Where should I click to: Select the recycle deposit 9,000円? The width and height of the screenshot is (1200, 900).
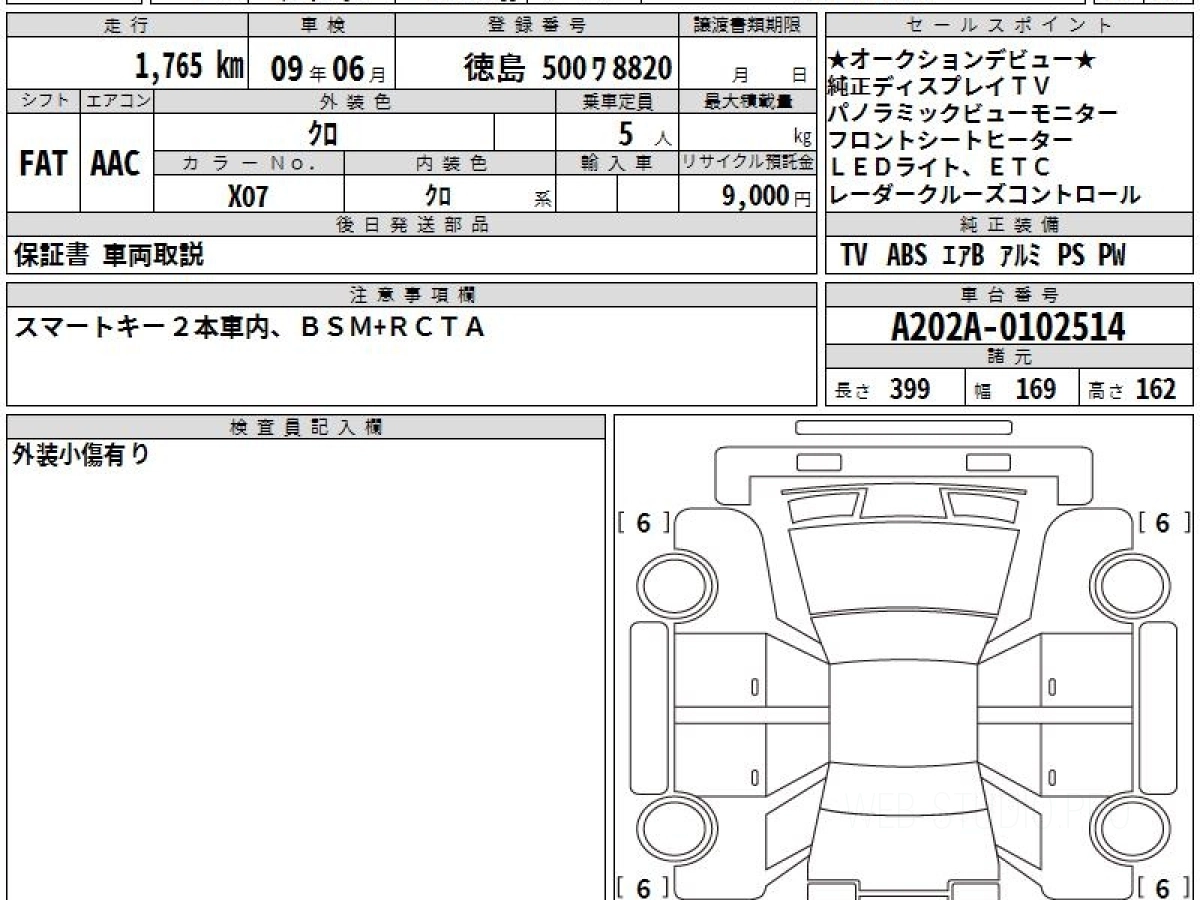click(767, 196)
